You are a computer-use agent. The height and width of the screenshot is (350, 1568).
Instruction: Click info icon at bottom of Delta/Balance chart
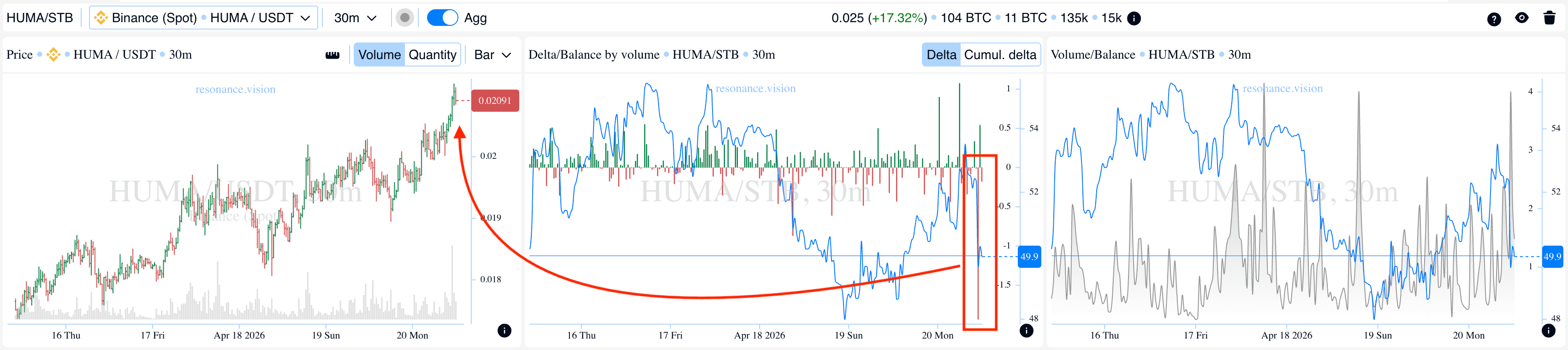(x=1026, y=331)
